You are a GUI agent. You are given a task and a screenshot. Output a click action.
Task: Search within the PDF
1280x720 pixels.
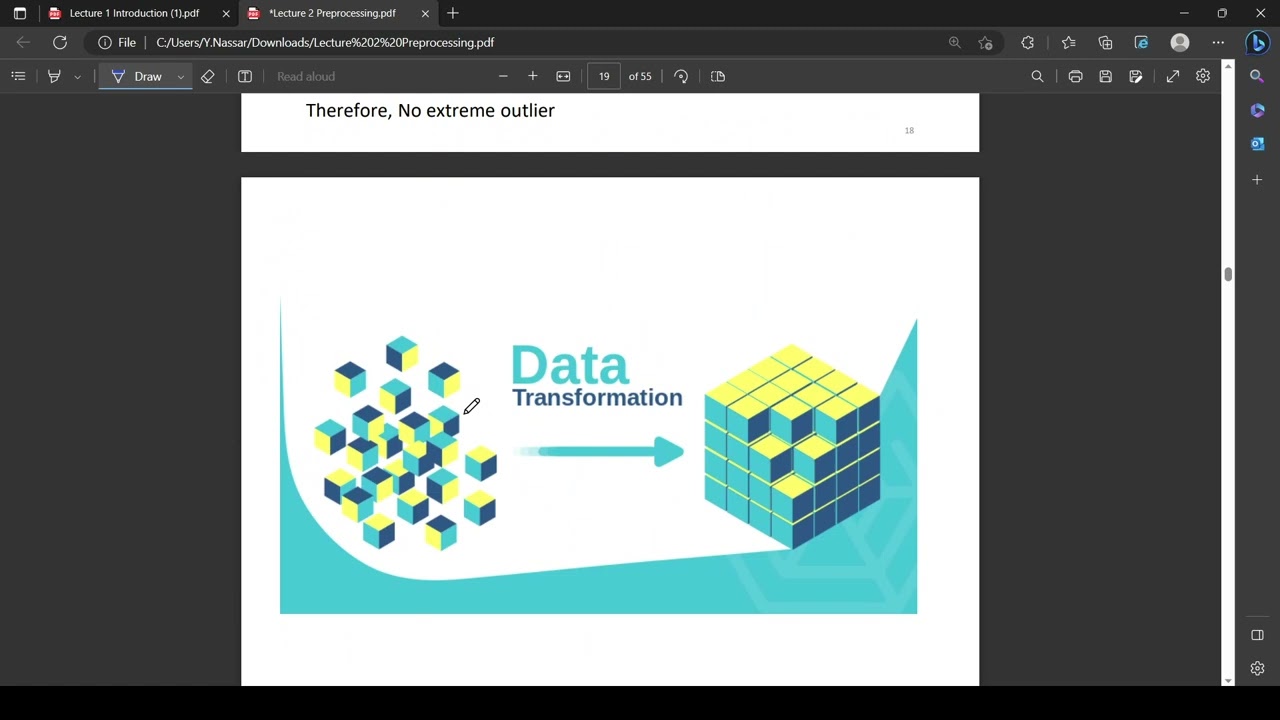tap(1037, 76)
